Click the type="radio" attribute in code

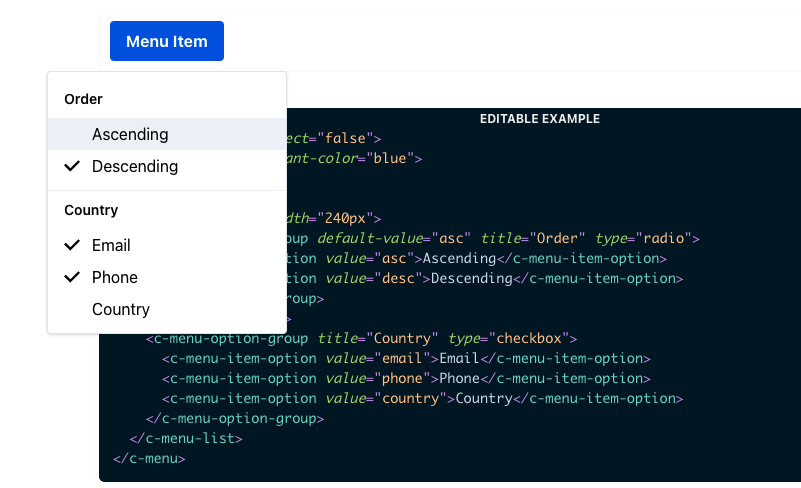(643, 238)
